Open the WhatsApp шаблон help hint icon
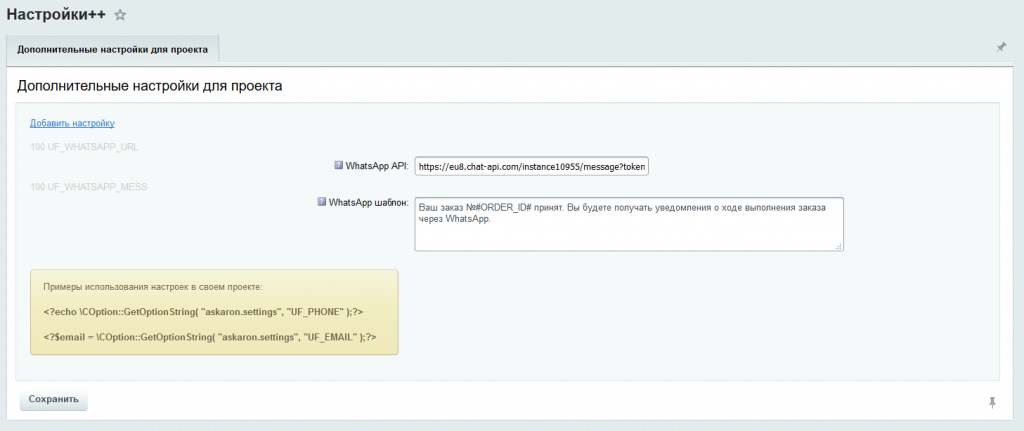The width and height of the screenshot is (1024, 431). [x=321, y=202]
